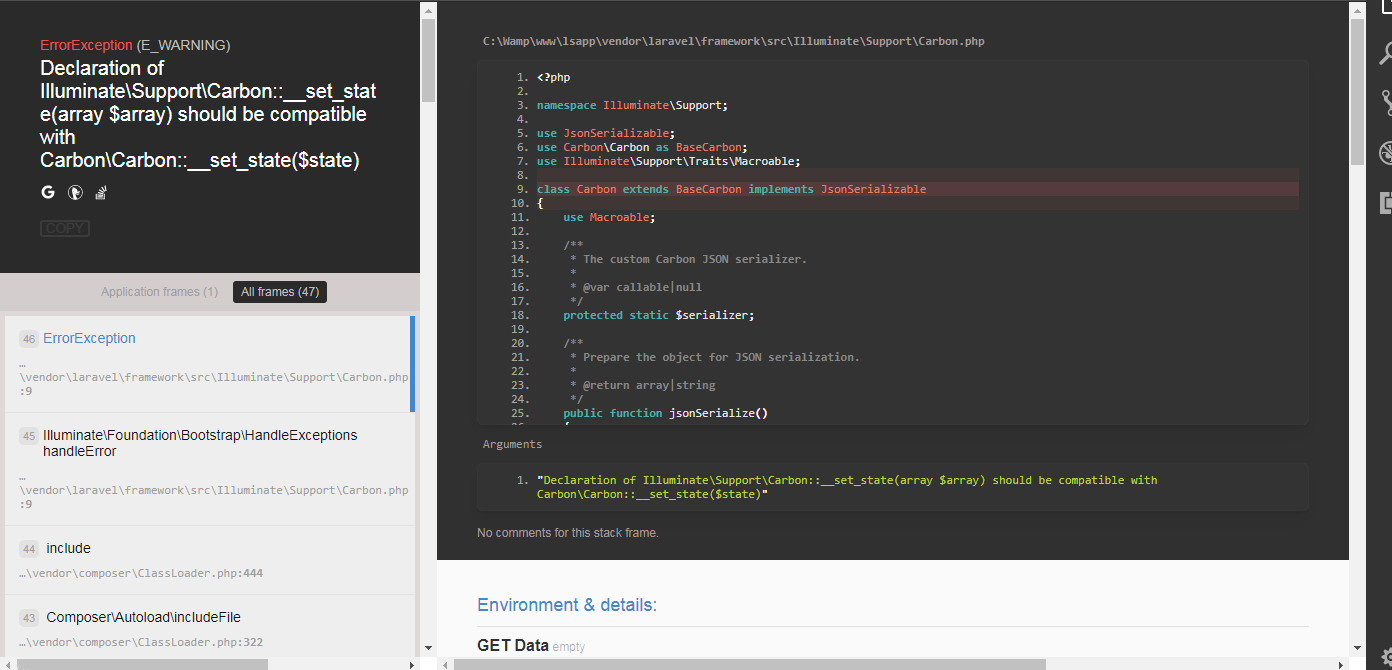Viewport: 1392px width, 670px height.
Task: Open the VS Code Search icon
Action: coord(1385,53)
